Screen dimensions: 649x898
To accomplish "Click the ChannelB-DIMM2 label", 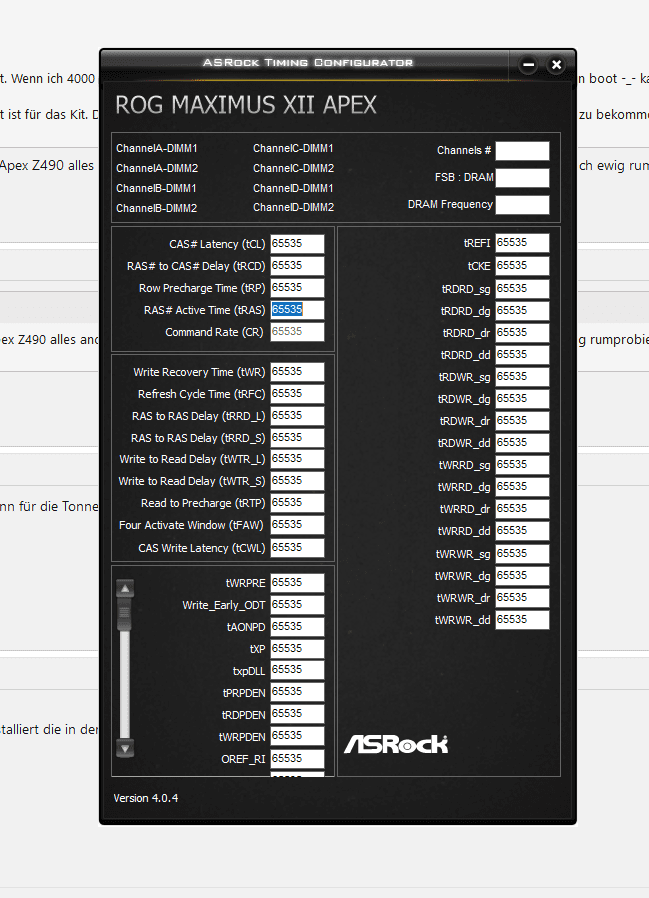I will (156, 208).
